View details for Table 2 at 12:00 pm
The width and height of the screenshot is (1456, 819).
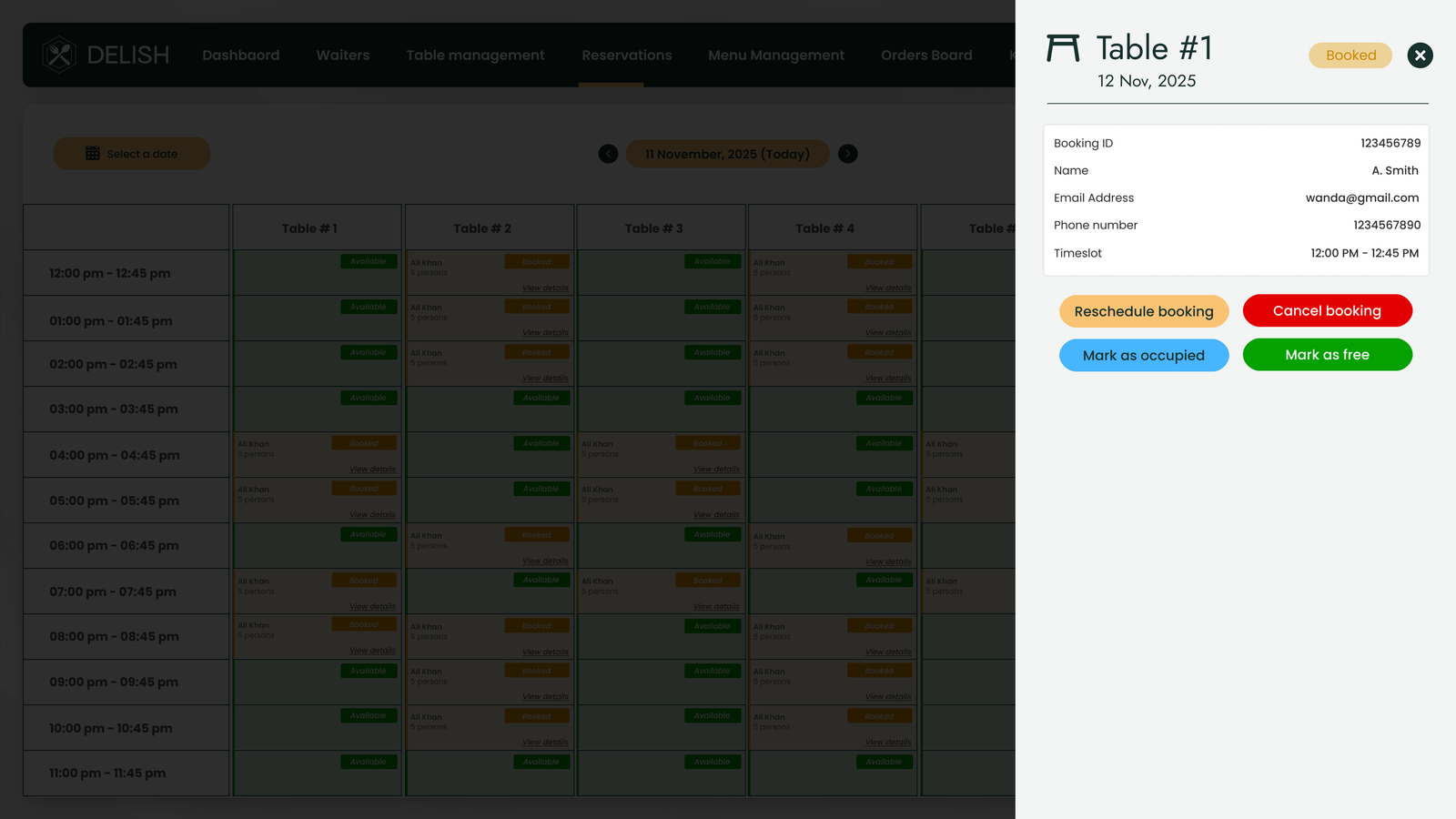click(545, 288)
